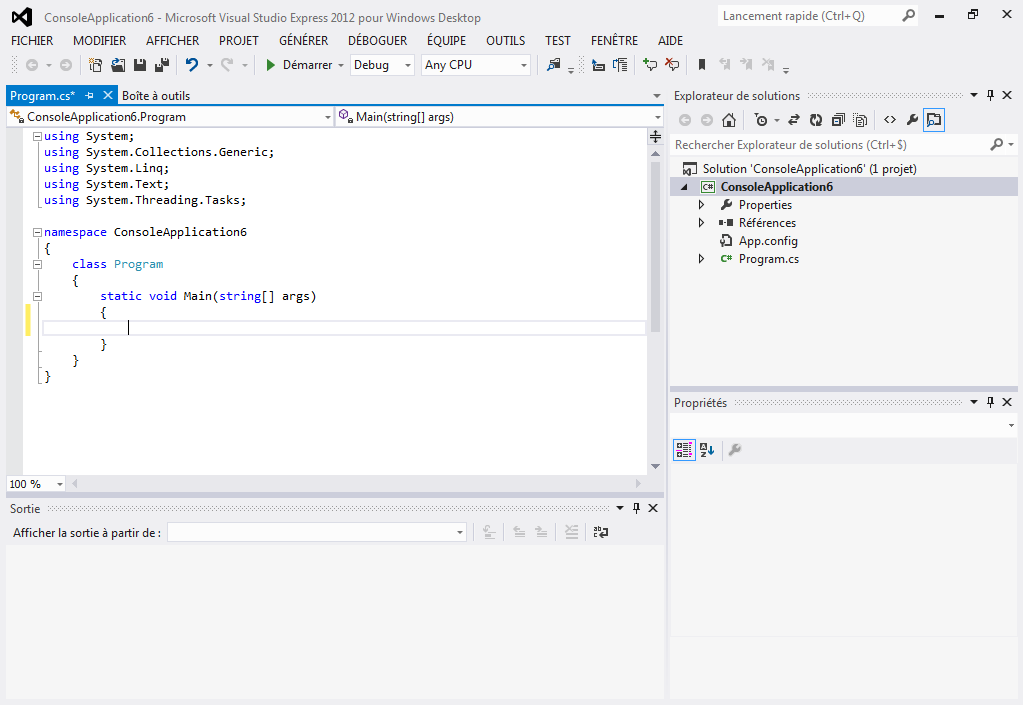This screenshot has height=705, width=1023.
Task: Toggle auto-hide pin on the Sortie panel
Action: 636,508
